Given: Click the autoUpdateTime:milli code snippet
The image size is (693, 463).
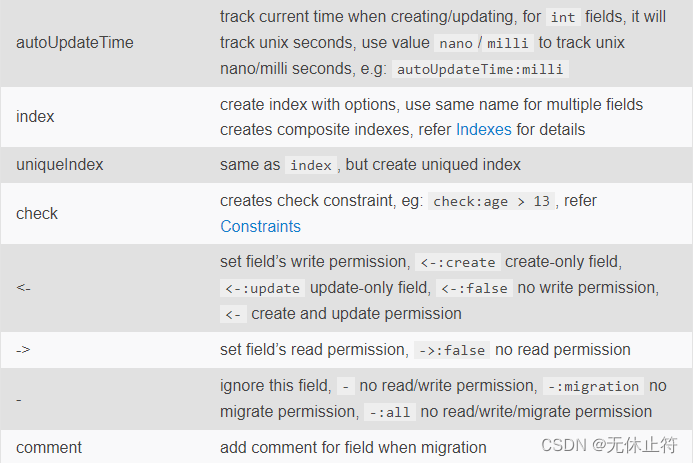Looking at the screenshot, I should pos(480,69).
